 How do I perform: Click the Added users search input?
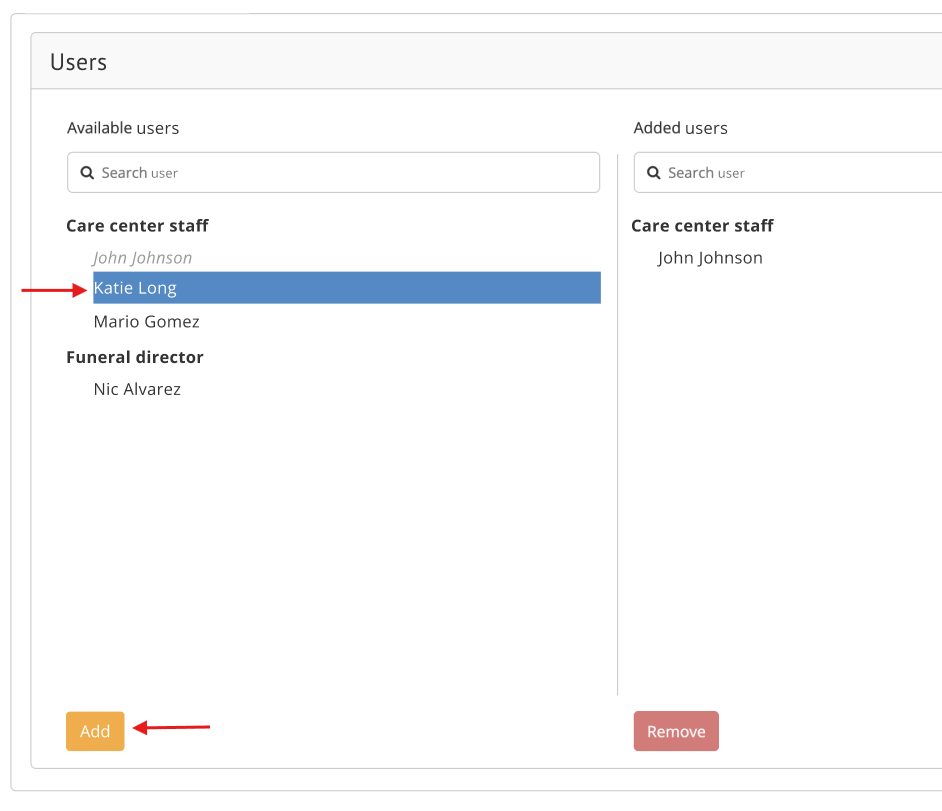click(x=800, y=172)
